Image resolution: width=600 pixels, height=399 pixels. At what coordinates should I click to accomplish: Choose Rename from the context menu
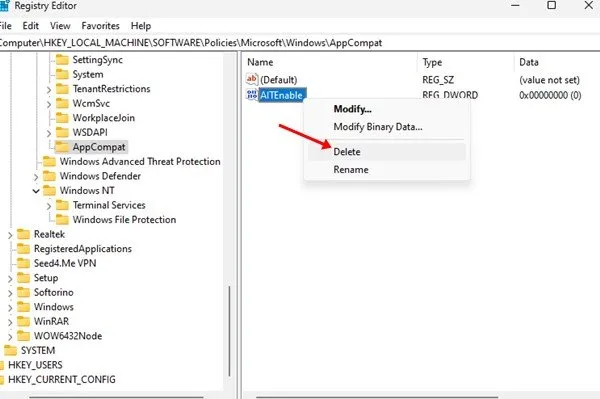coord(386,169)
